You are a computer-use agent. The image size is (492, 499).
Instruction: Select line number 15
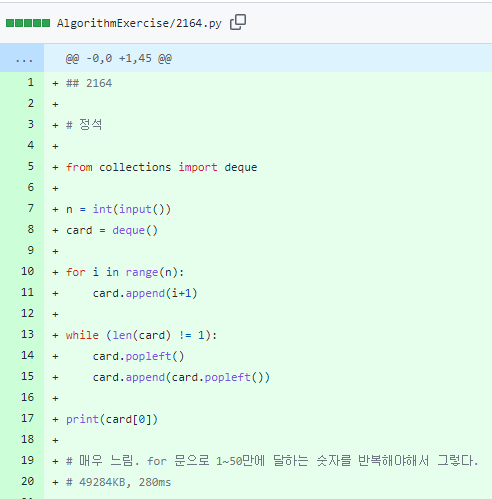[27, 377]
